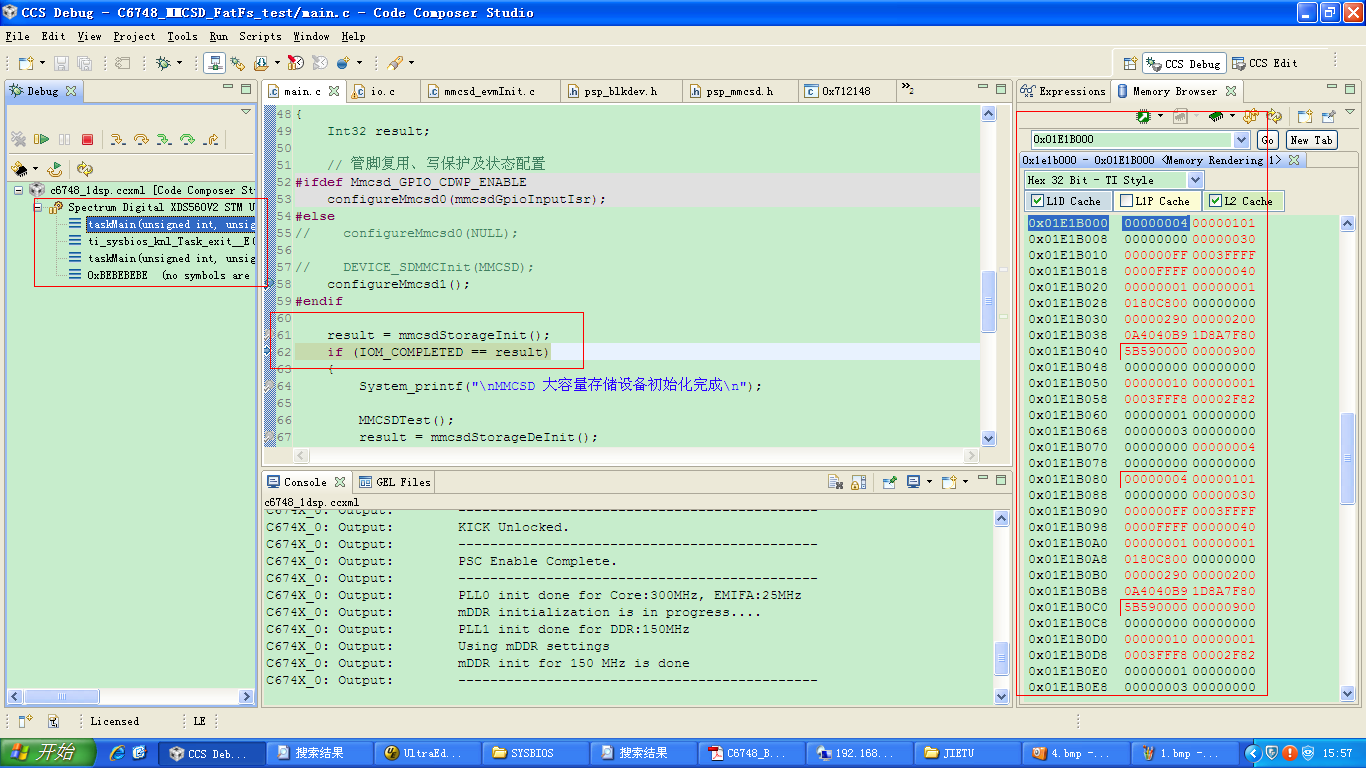
Task: Click memory address 0x01E1B040 row
Action: point(1142,351)
